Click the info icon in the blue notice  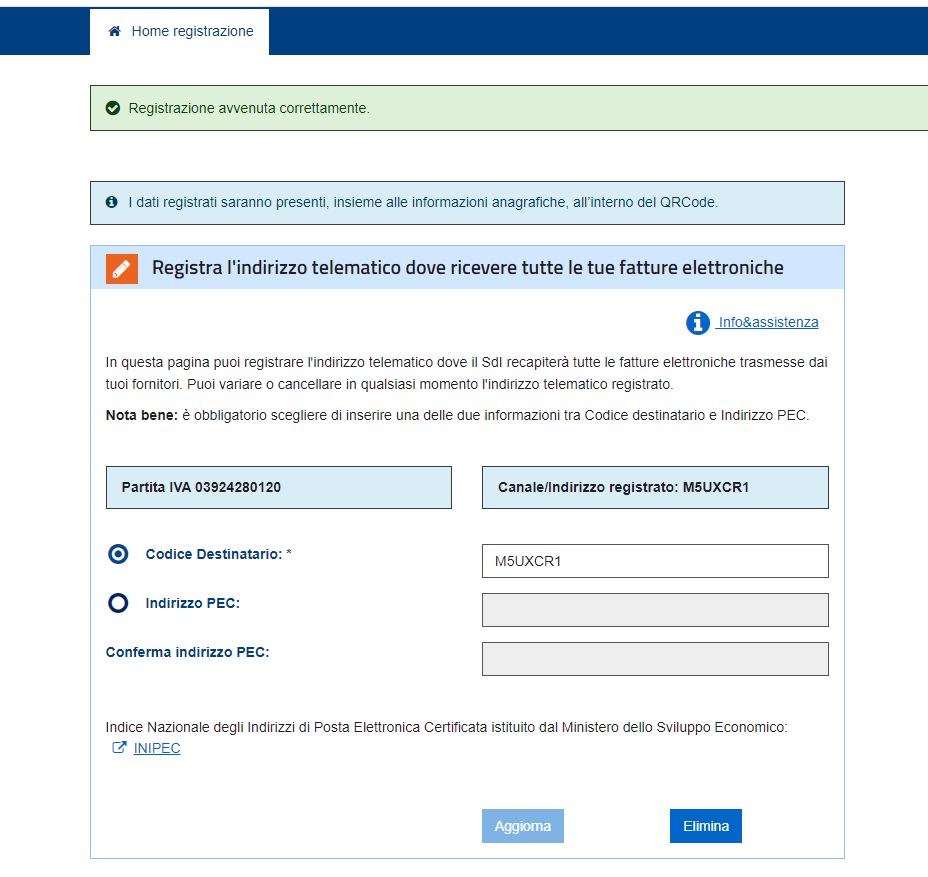point(112,202)
